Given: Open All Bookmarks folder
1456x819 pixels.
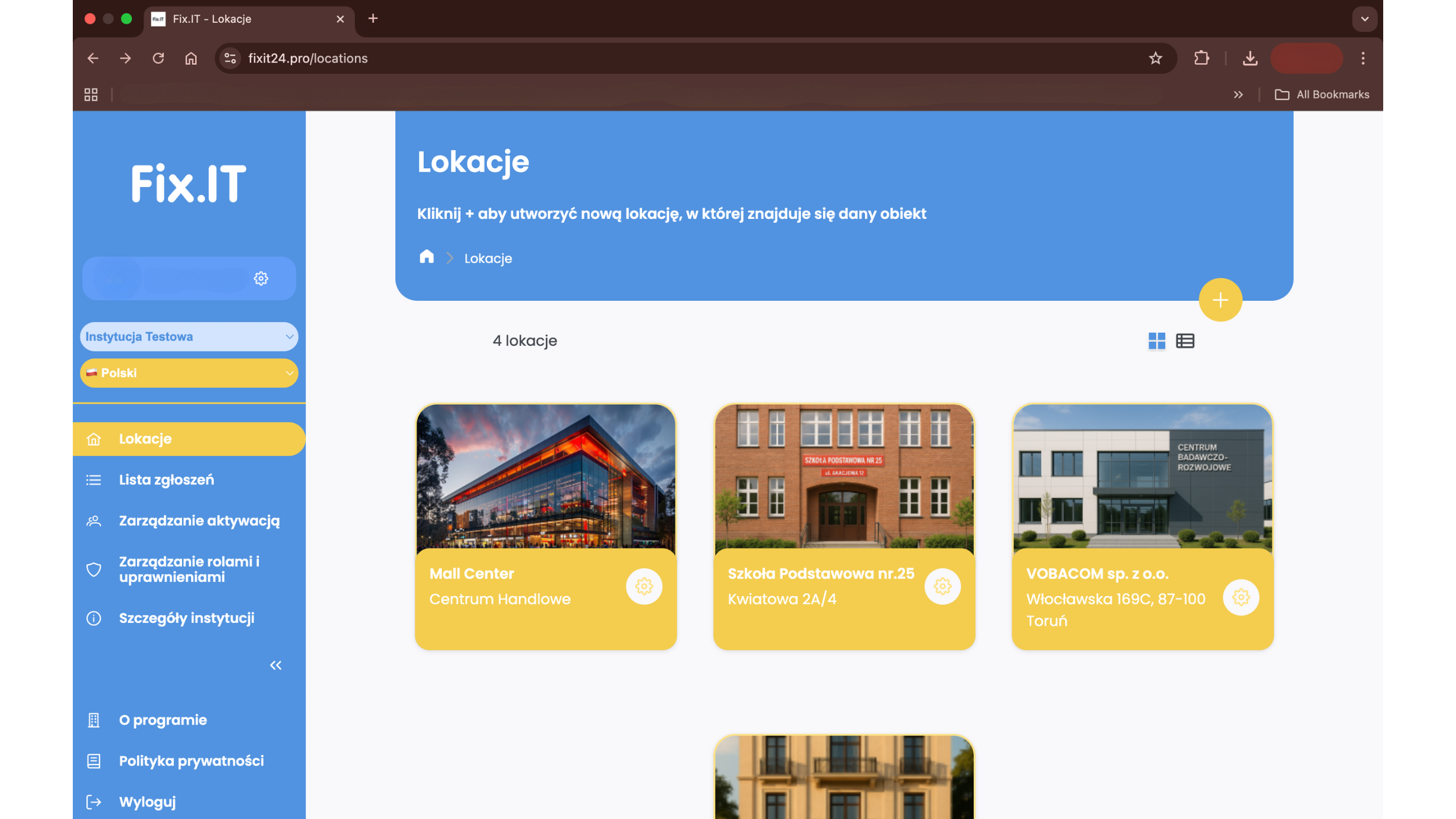Looking at the screenshot, I should coord(1322,94).
